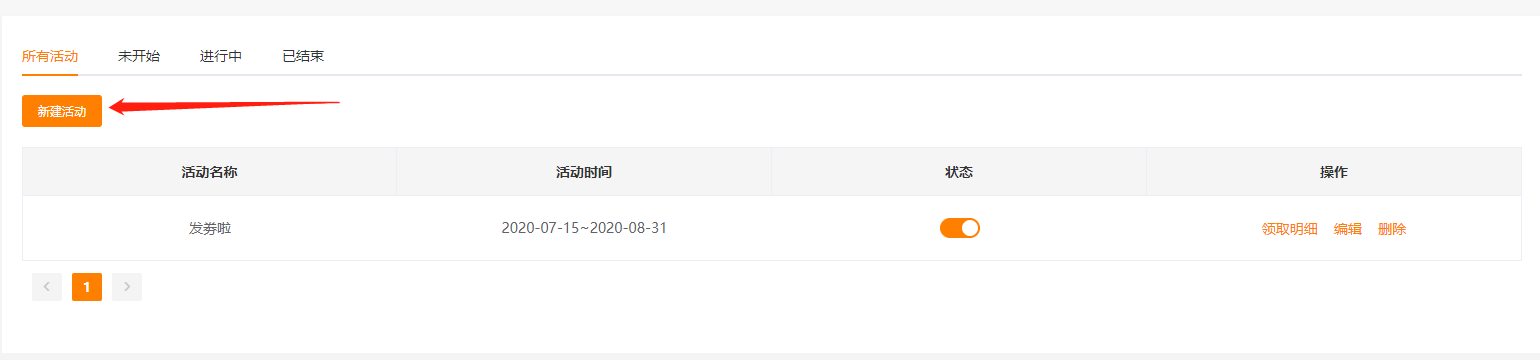Create a new activity with 新建活动
This screenshot has width=1540, height=360.
coord(62,111)
